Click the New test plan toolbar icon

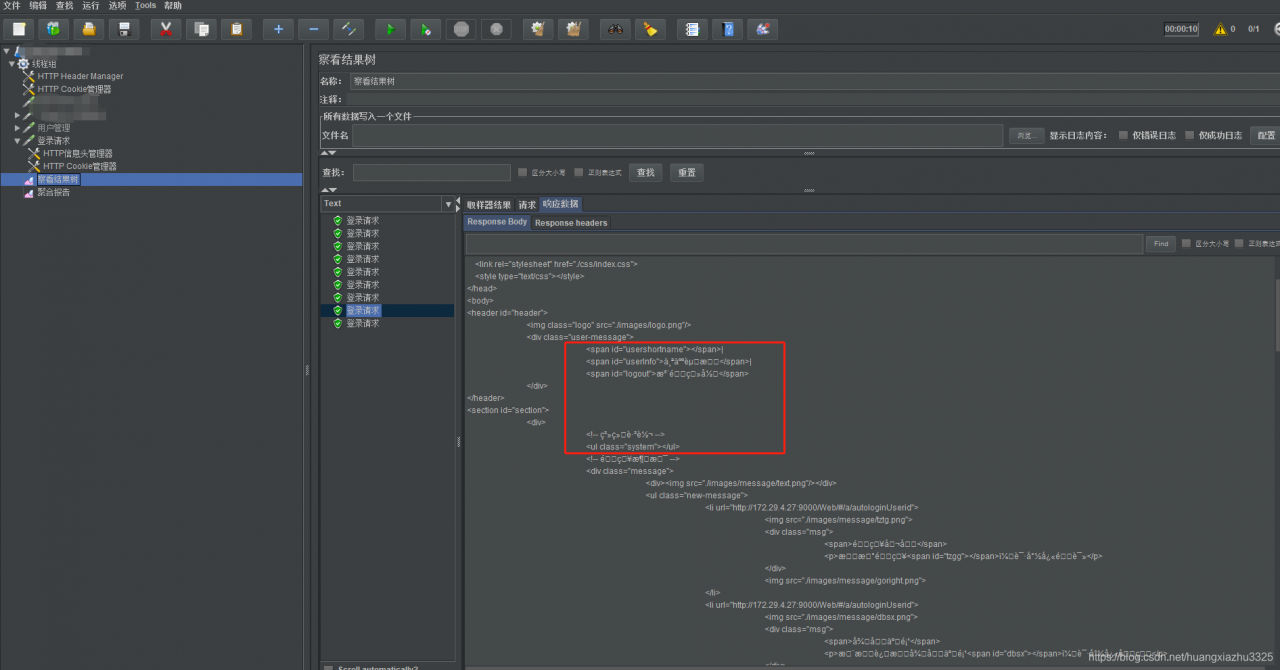click(19, 29)
